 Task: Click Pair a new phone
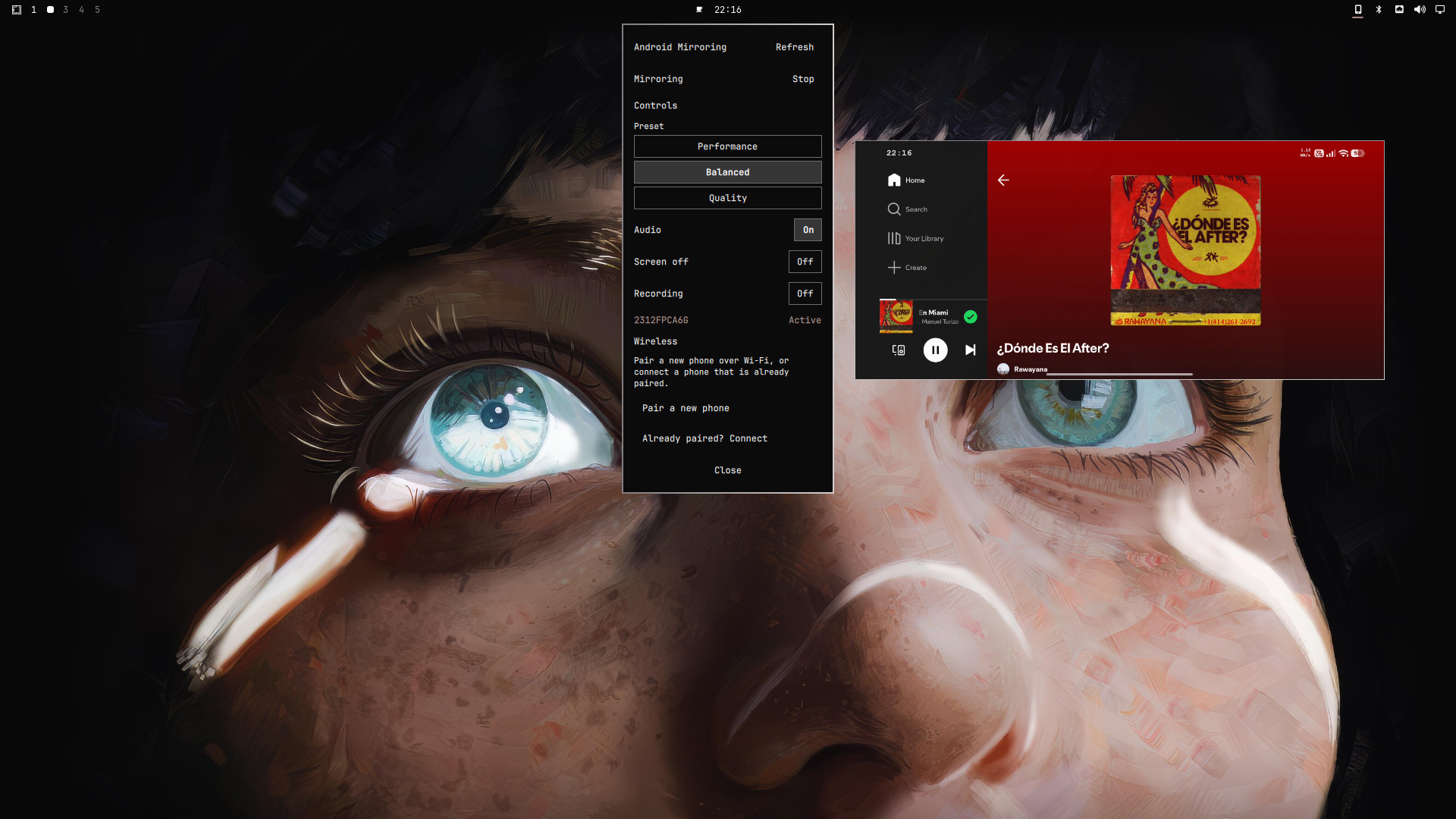coord(686,408)
